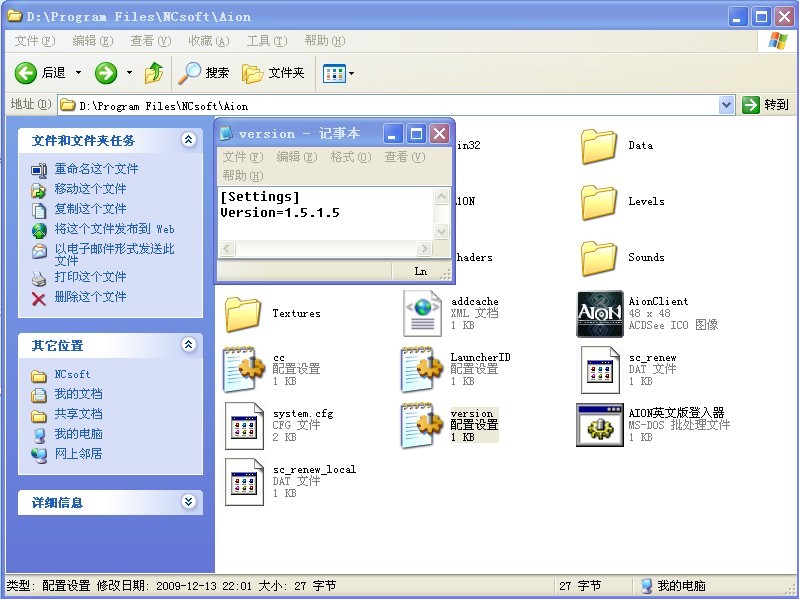Screen dimensions: 799x599
Task: Collapse the Other Places (其它位置) panel
Action: pos(188,345)
